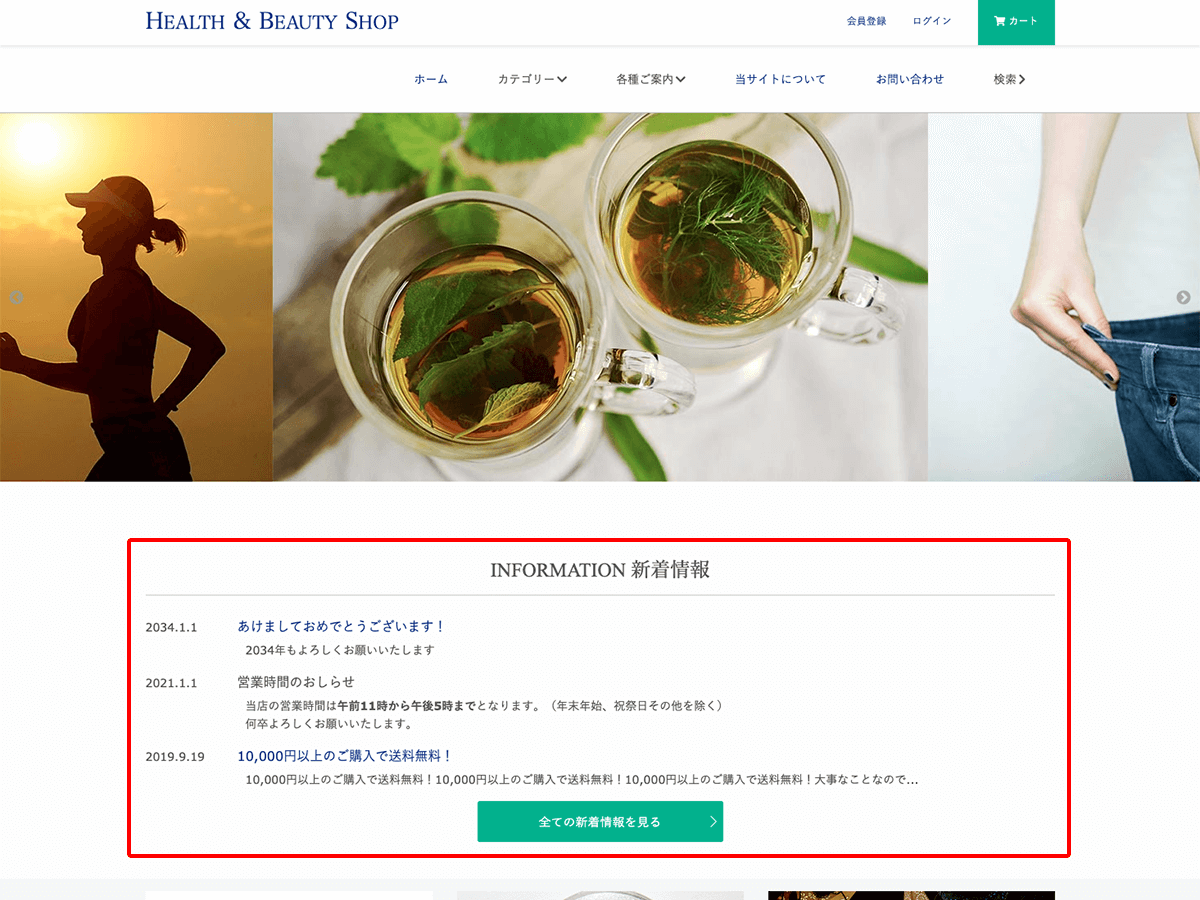Select the herbal tea slide image
1200x900 pixels.
(600, 297)
